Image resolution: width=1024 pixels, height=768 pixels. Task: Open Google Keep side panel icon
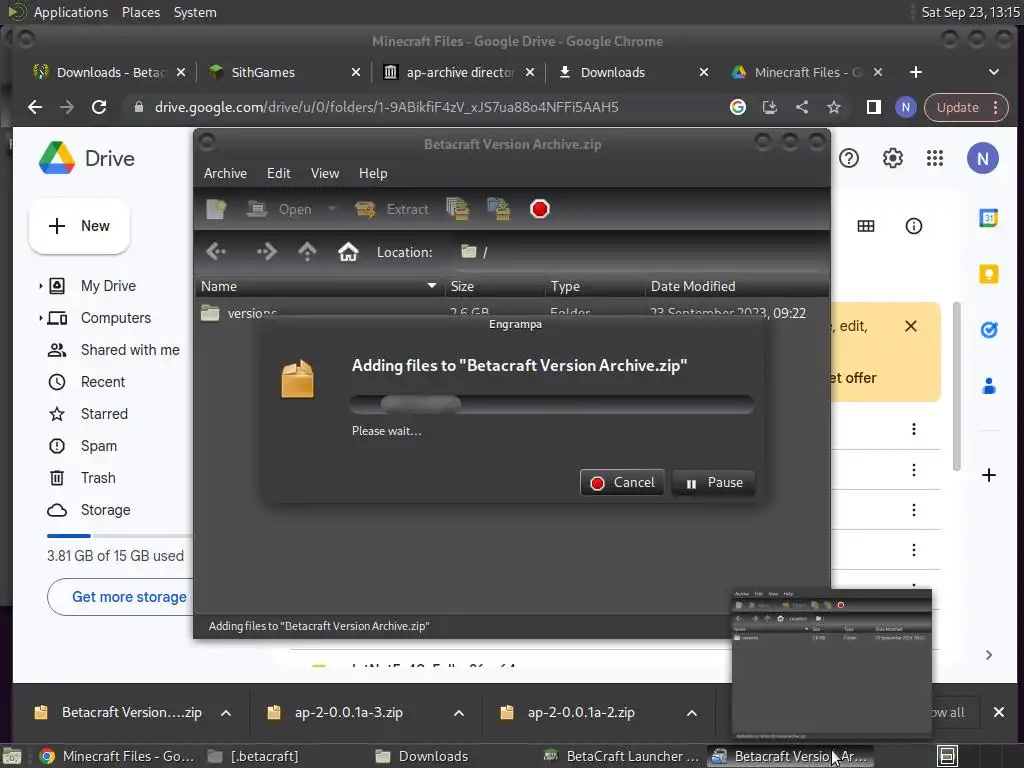pos(988,274)
